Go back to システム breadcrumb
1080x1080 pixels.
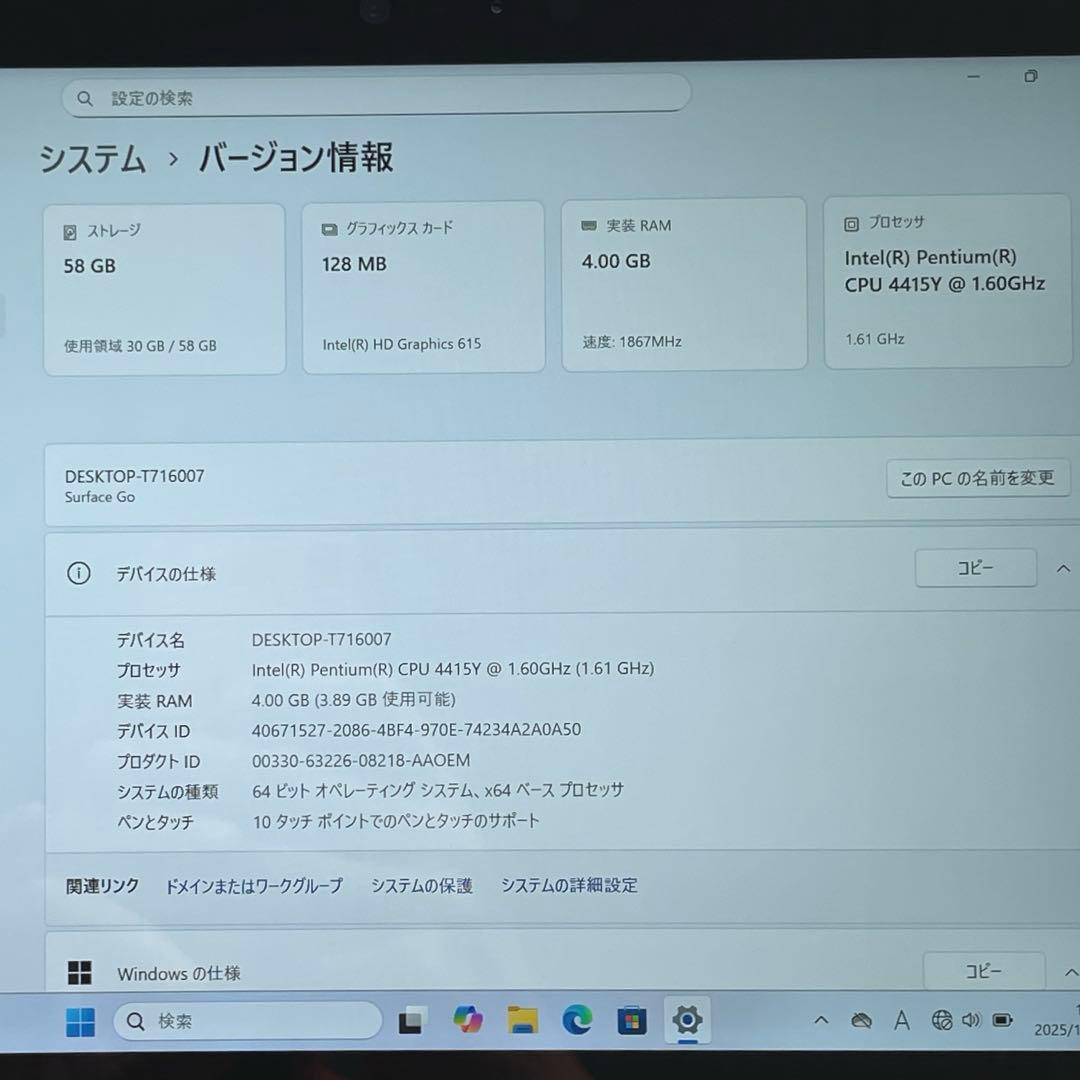(x=92, y=159)
